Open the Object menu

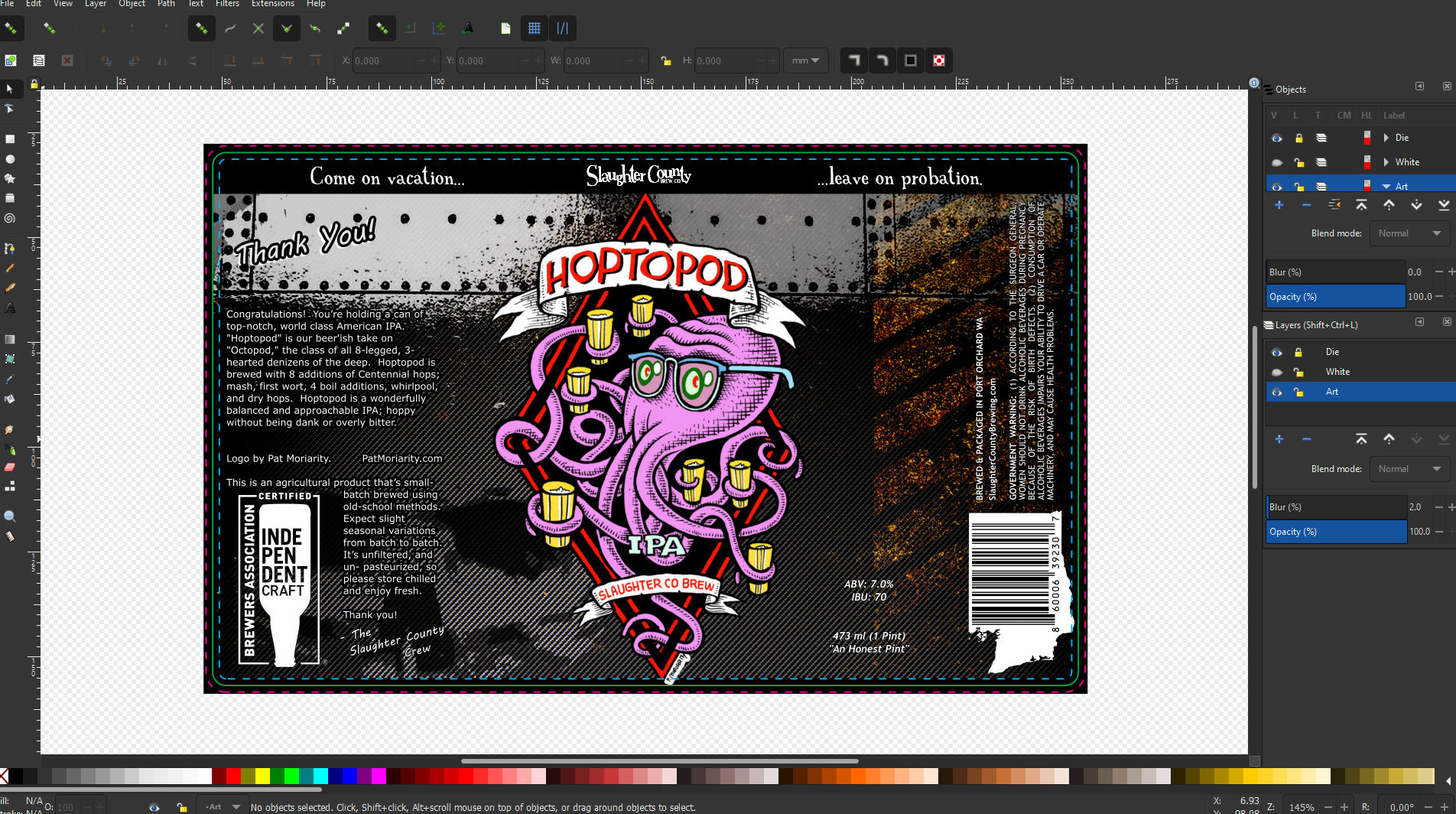click(132, 4)
